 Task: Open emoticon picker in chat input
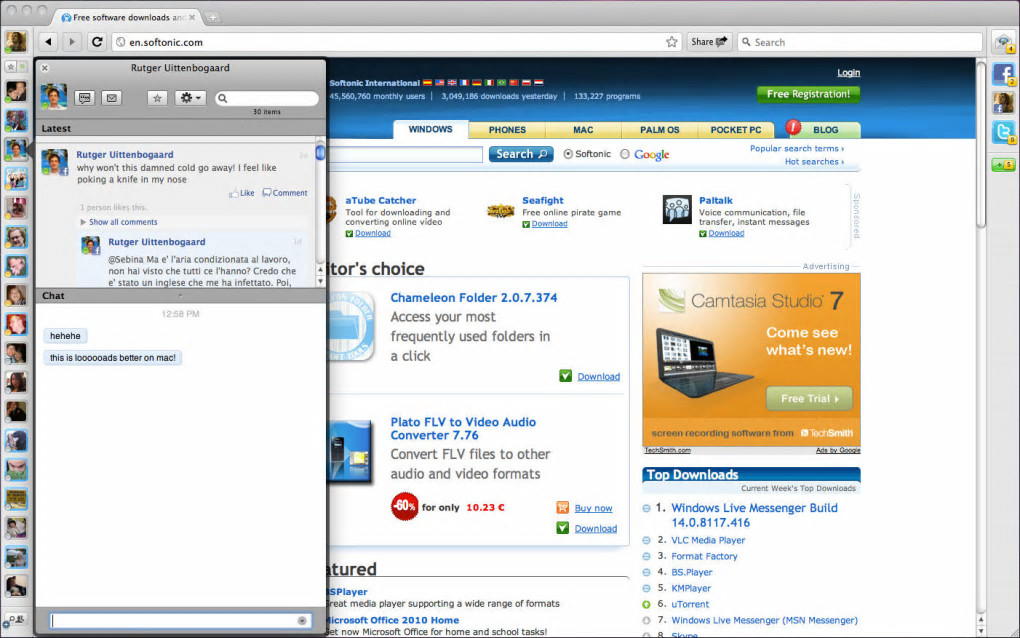tap(302, 620)
